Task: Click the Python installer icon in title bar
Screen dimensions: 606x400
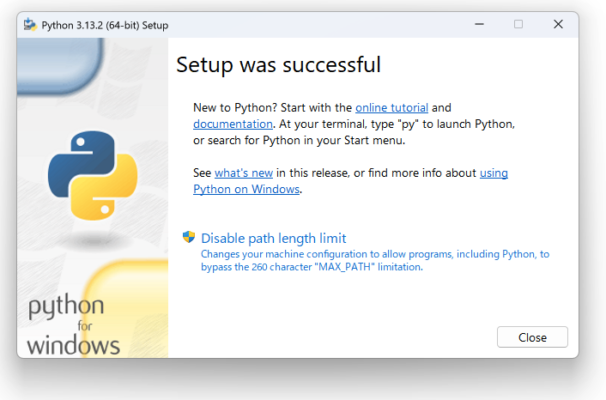Action: (30, 25)
